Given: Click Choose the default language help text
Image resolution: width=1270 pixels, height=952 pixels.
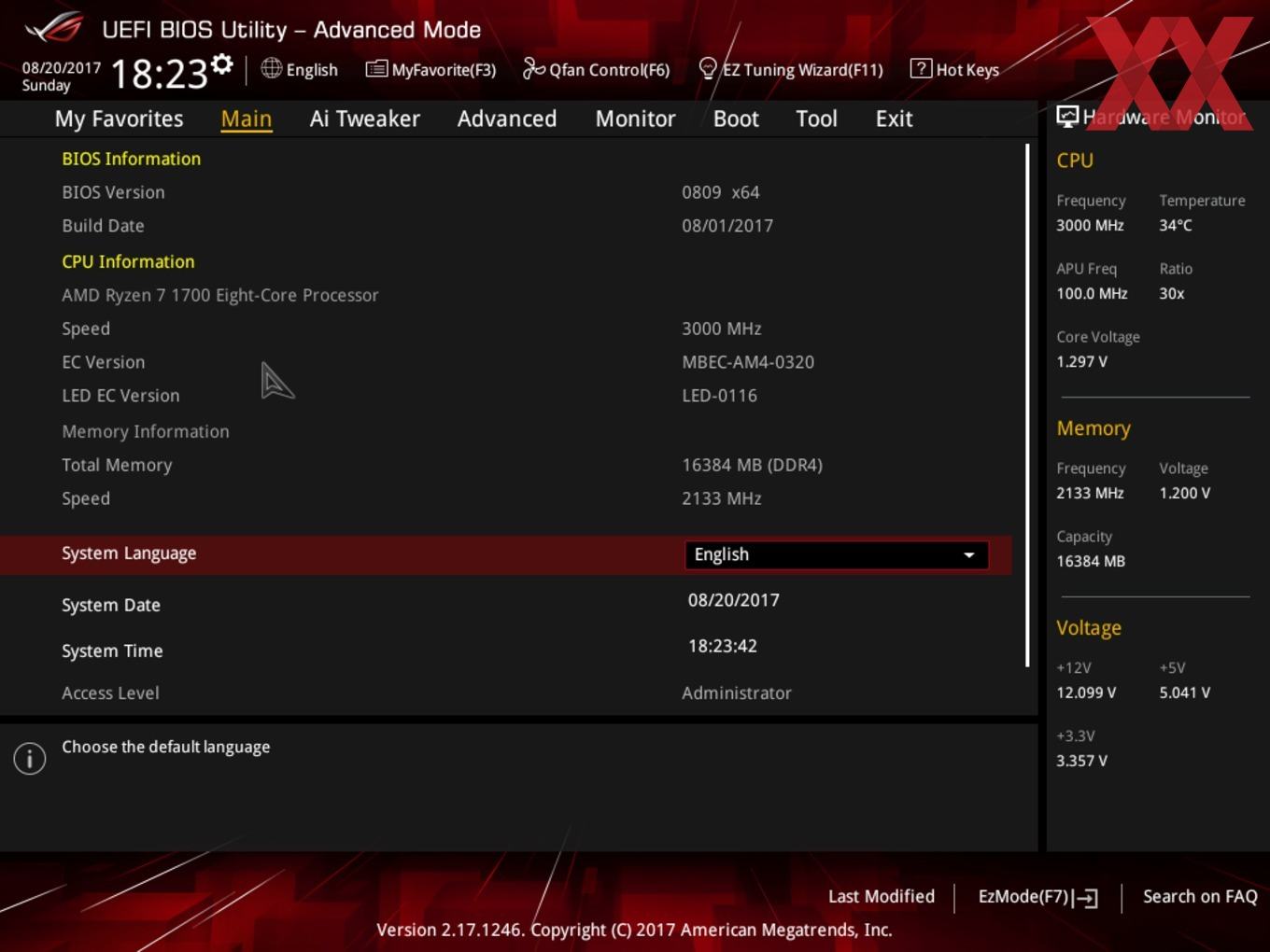Looking at the screenshot, I should pyautogui.click(x=166, y=747).
